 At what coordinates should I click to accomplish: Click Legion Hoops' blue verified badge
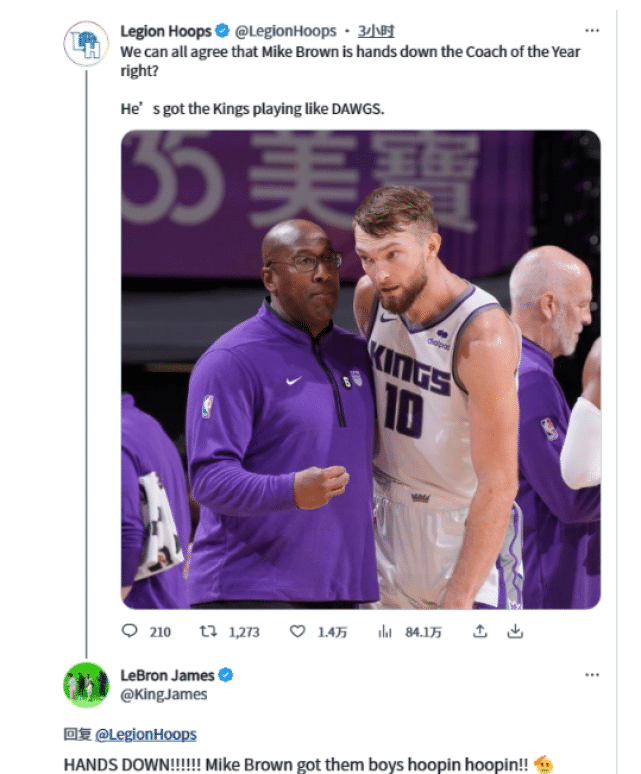(x=222, y=31)
